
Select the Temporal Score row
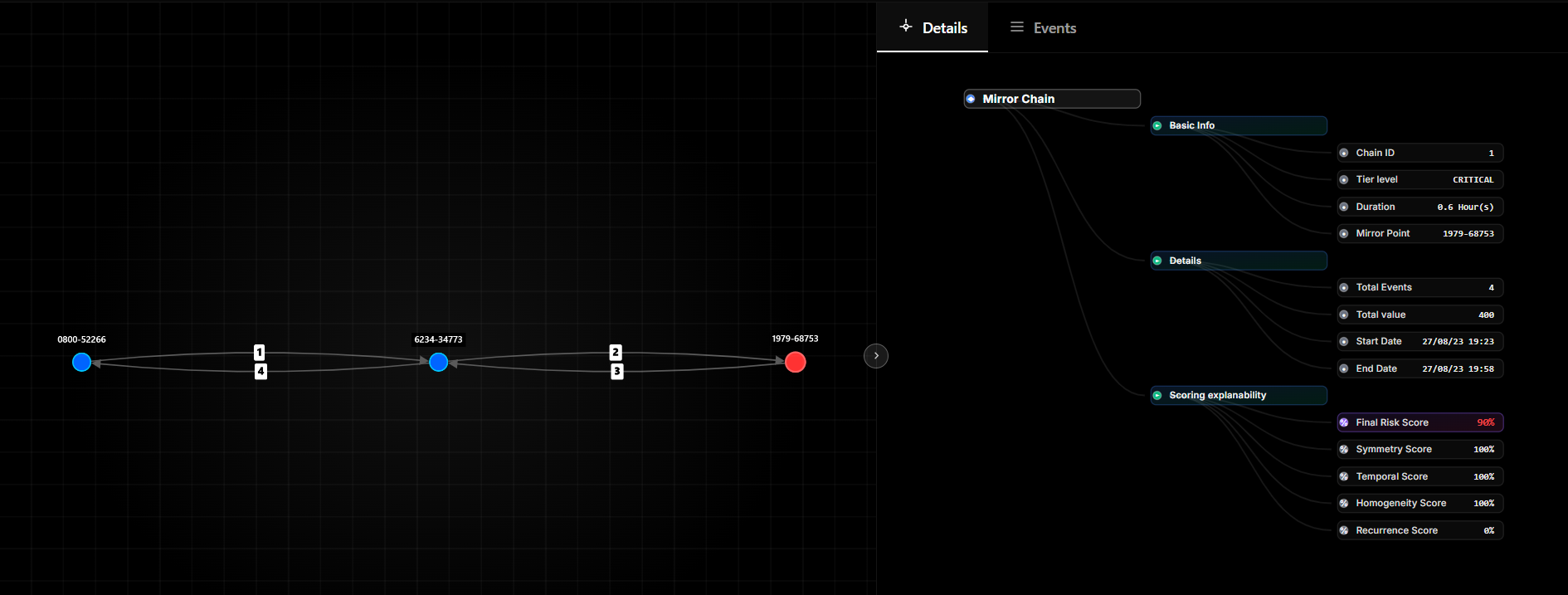[1420, 476]
